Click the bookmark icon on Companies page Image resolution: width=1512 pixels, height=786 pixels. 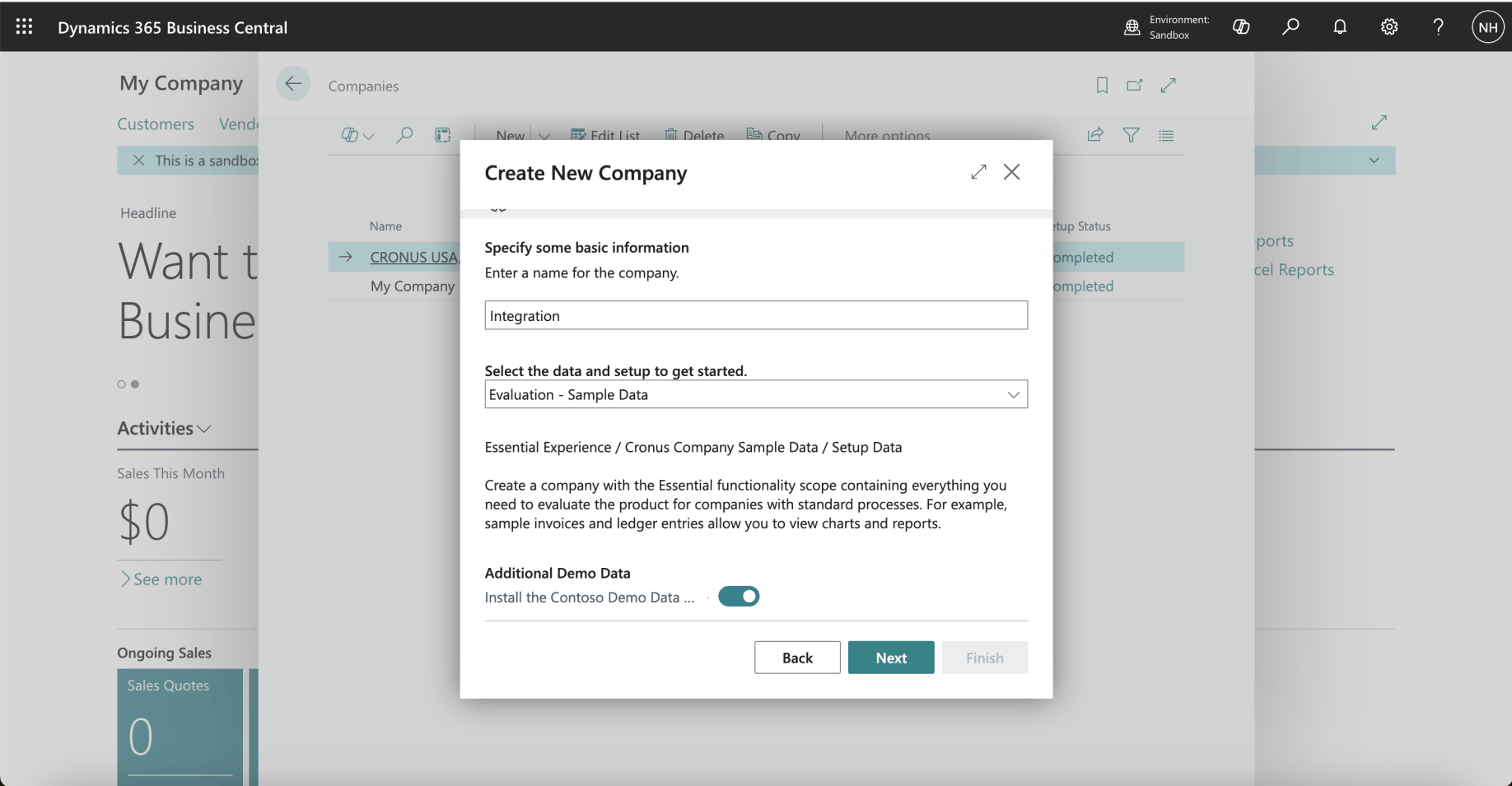coord(1102,85)
